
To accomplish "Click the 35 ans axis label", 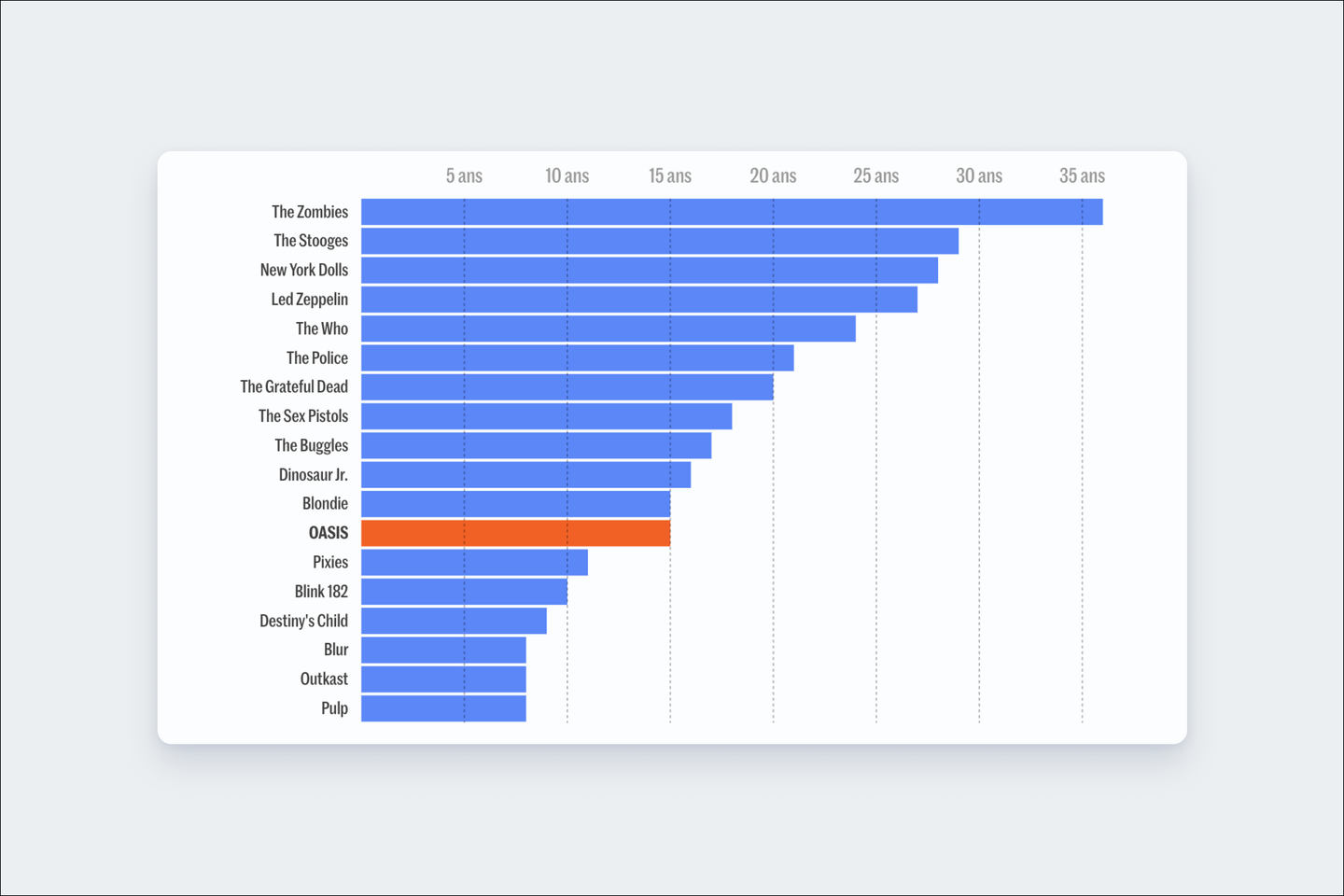I will [1082, 175].
